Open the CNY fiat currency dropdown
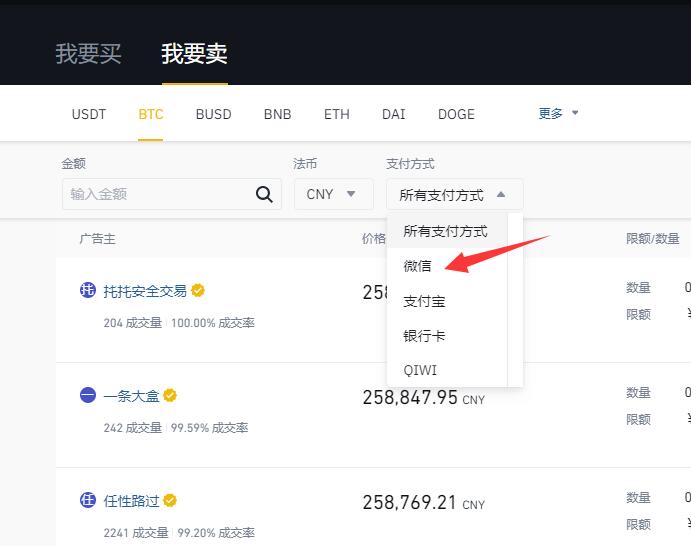691x546 pixels. pyautogui.click(x=334, y=194)
